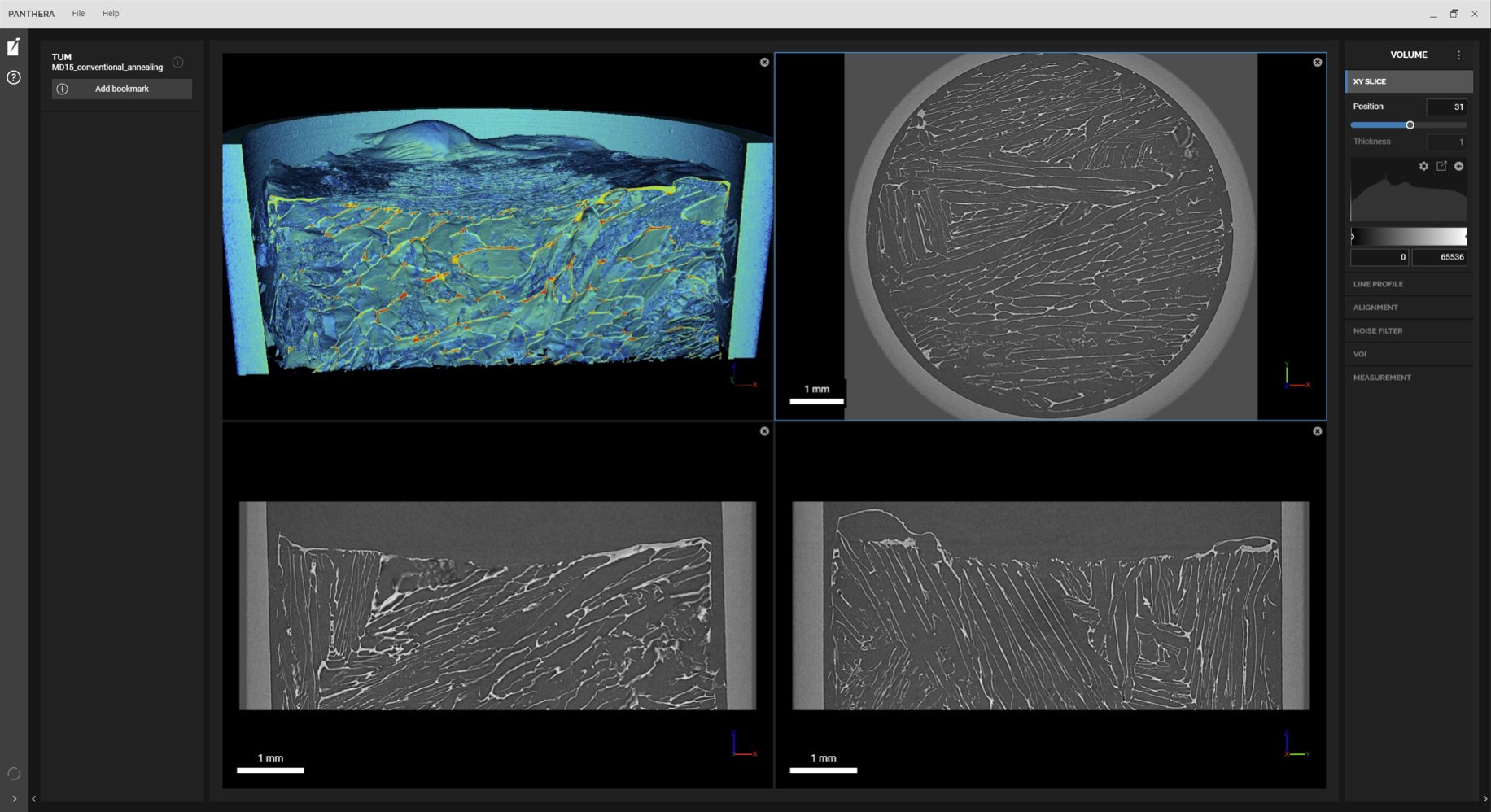Click the Position value field showing 31

click(x=1447, y=107)
